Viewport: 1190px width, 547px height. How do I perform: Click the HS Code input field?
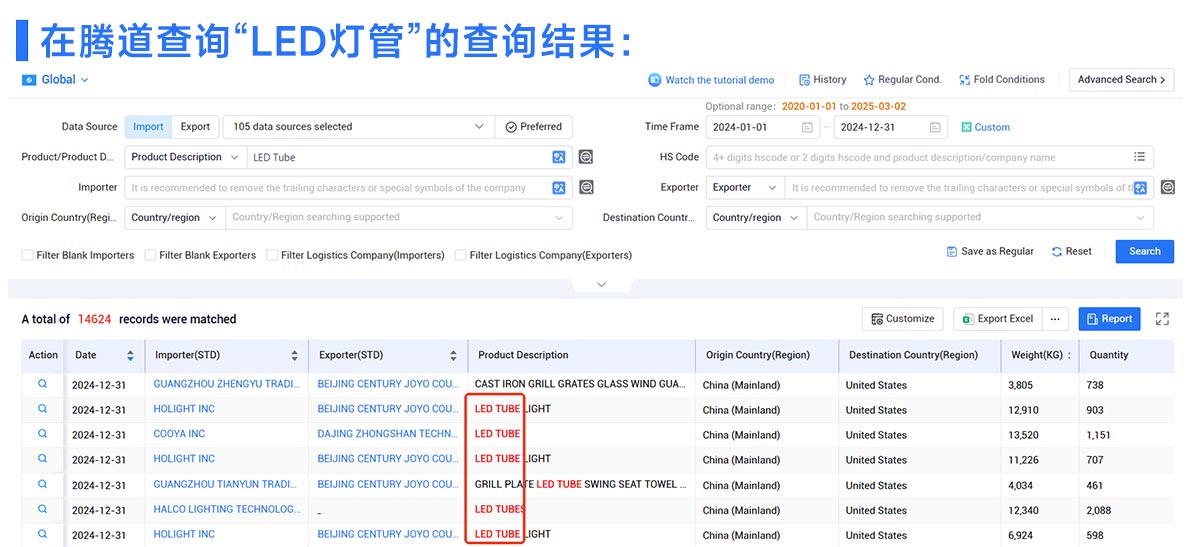pyautogui.click(x=915, y=157)
